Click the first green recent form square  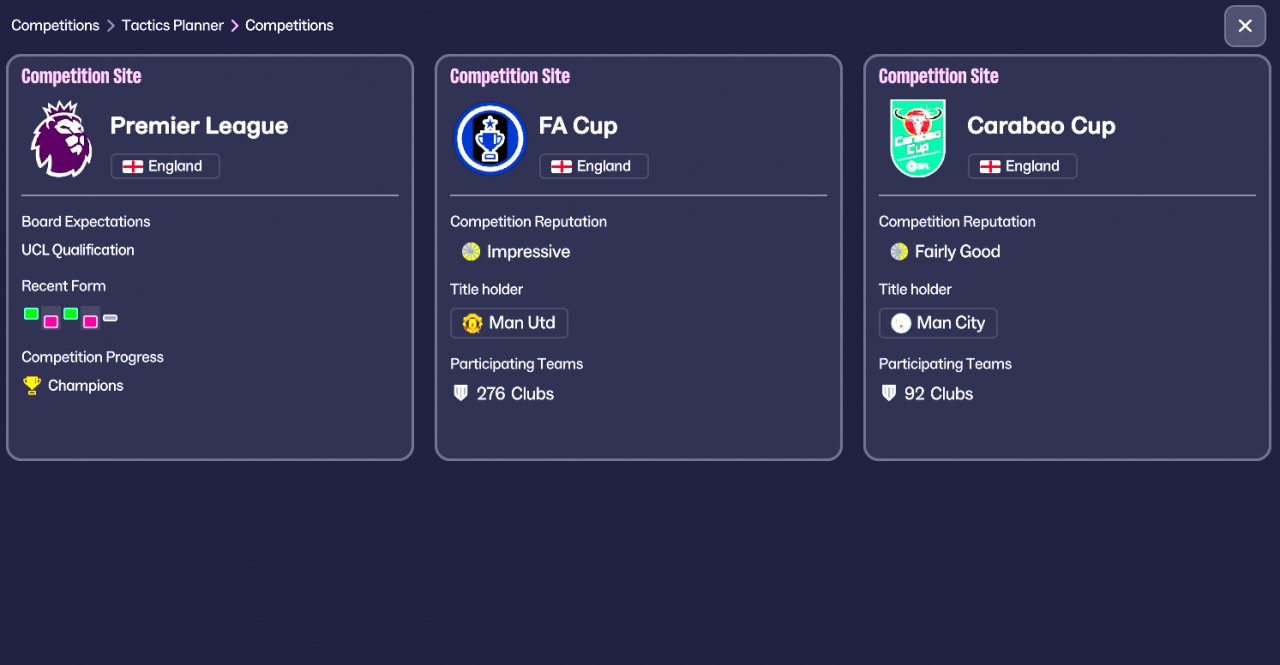(31, 314)
